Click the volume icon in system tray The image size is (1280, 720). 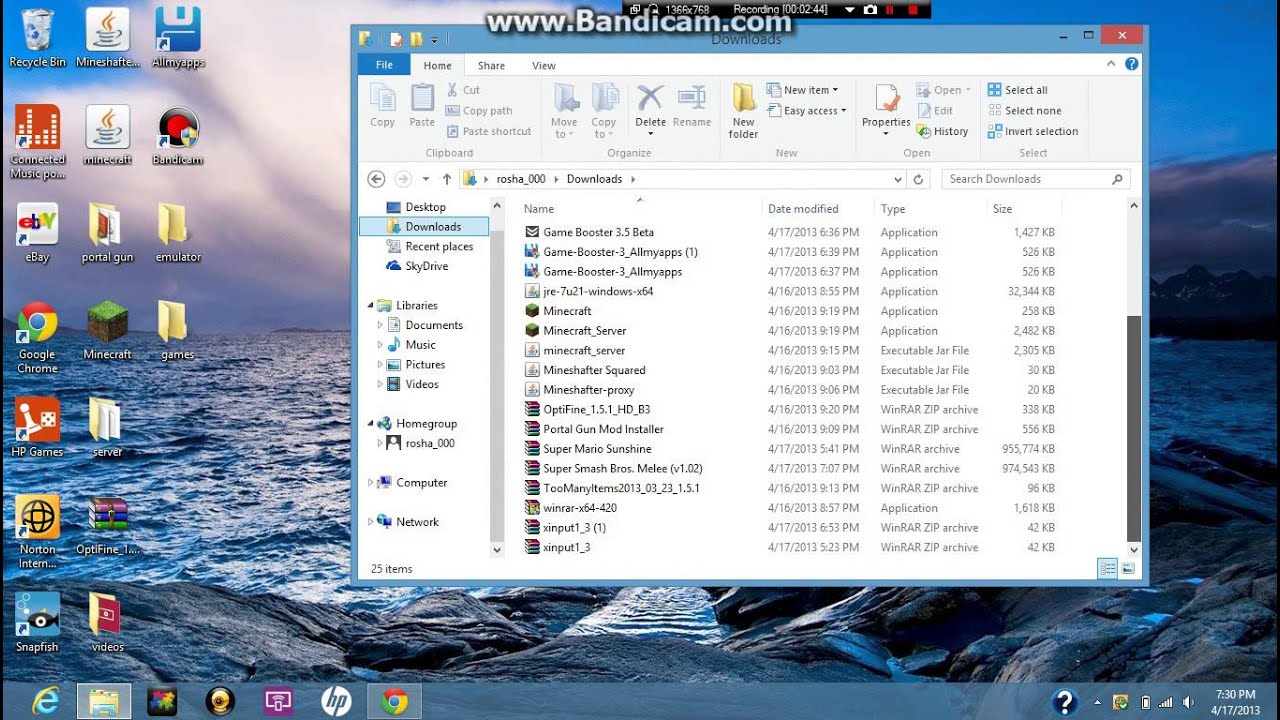(1189, 702)
